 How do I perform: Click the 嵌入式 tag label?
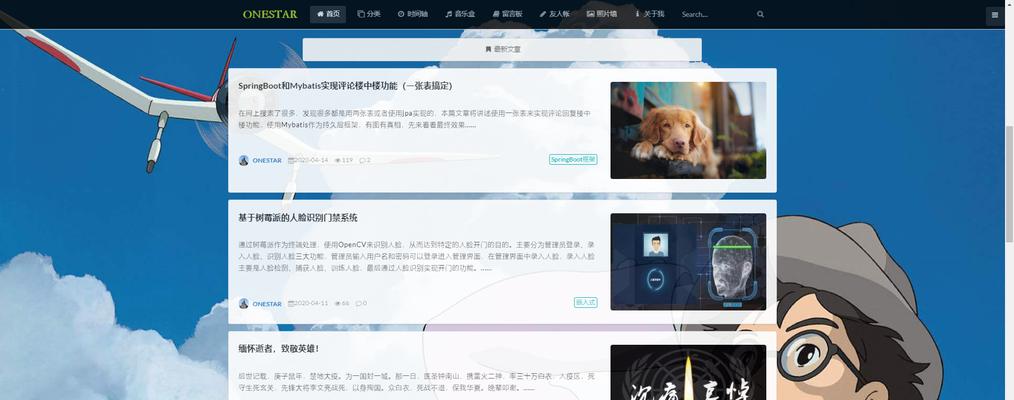pyautogui.click(x=585, y=302)
